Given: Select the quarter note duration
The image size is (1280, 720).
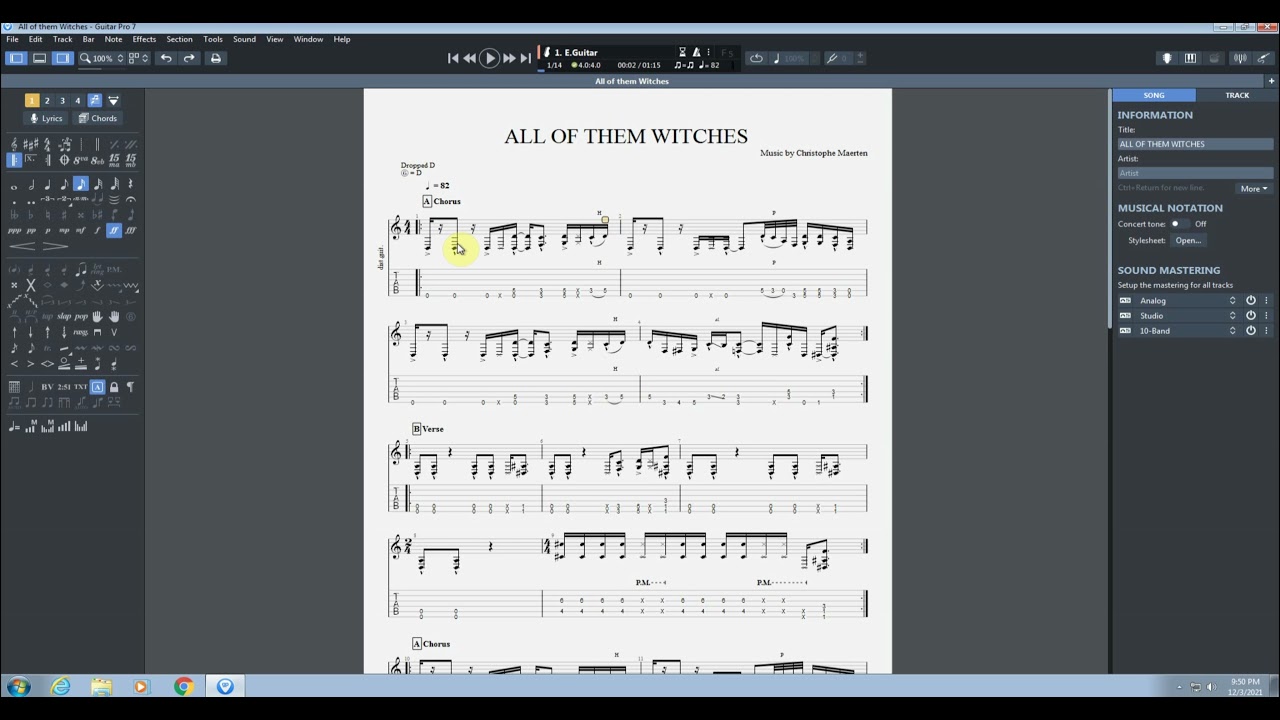Looking at the screenshot, I should (47, 185).
